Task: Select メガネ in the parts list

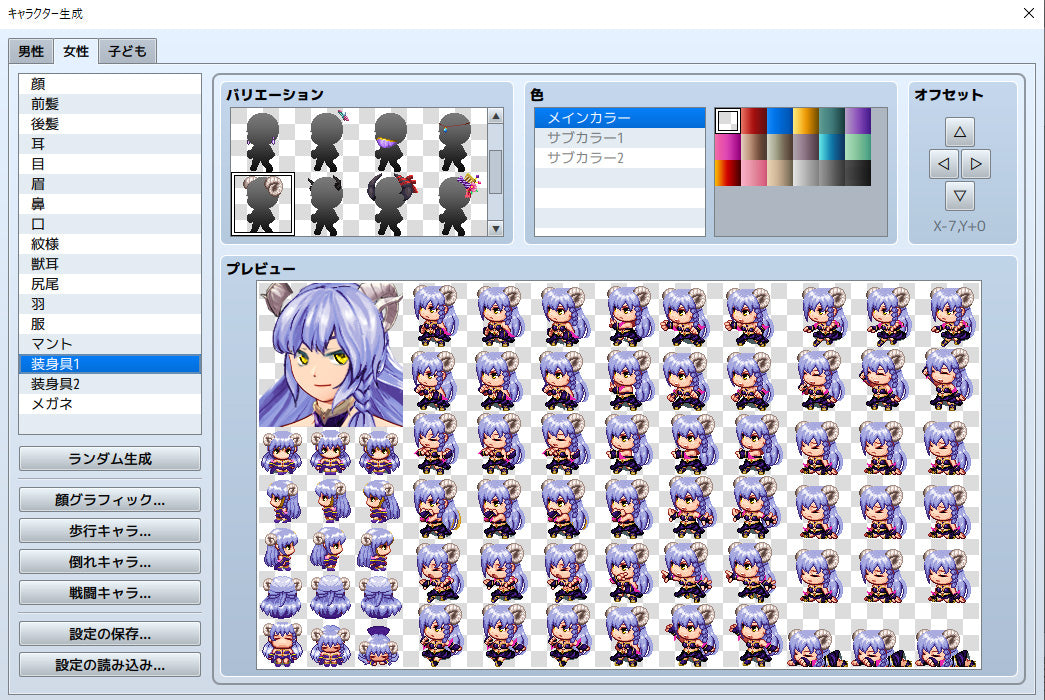Action: pyautogui.click(x=109, y=403)
